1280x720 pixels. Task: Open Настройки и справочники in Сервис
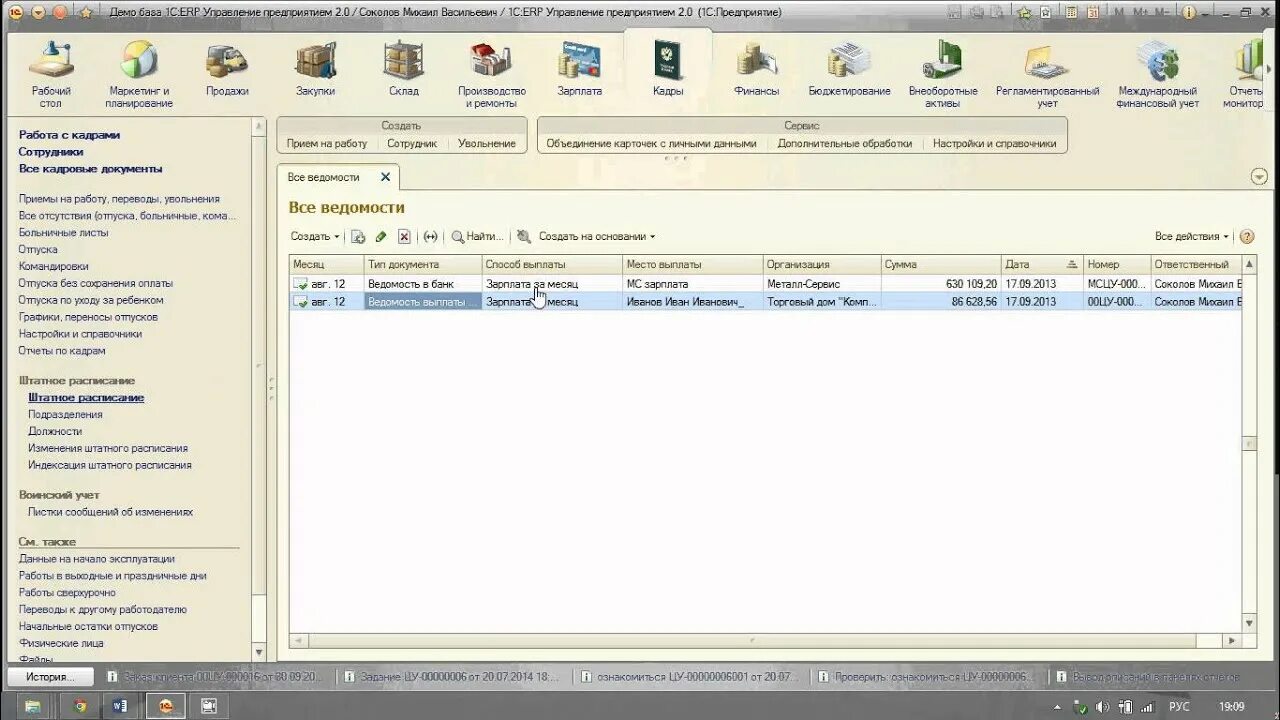995,143
